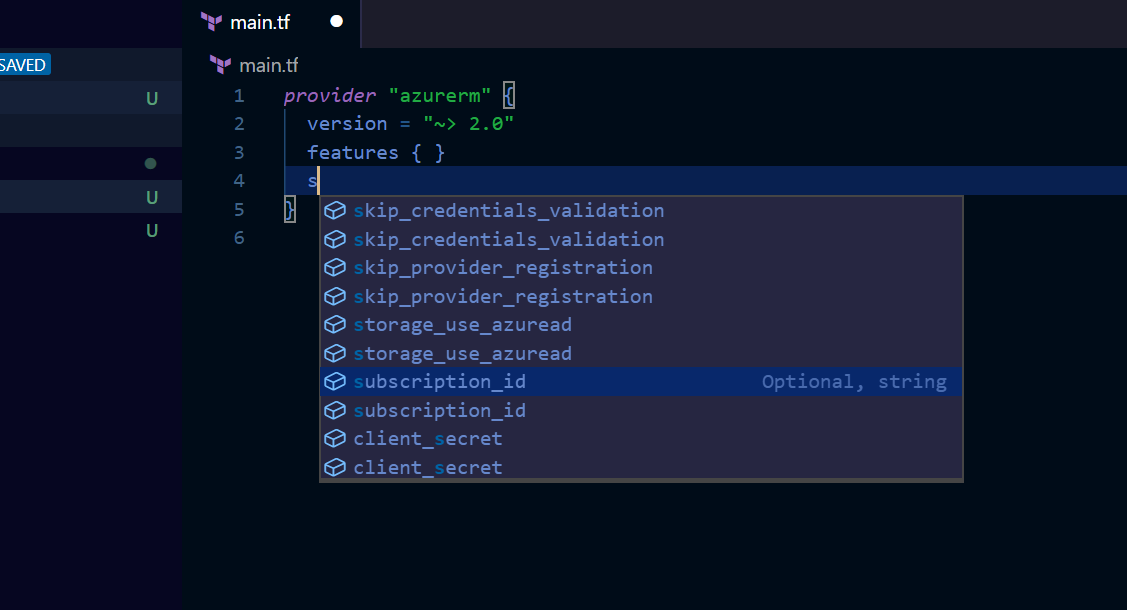Switch to the main.tf editor tab
Image resolution: width=1127 pixels, height=610 pixels.
tap(259, 22)
